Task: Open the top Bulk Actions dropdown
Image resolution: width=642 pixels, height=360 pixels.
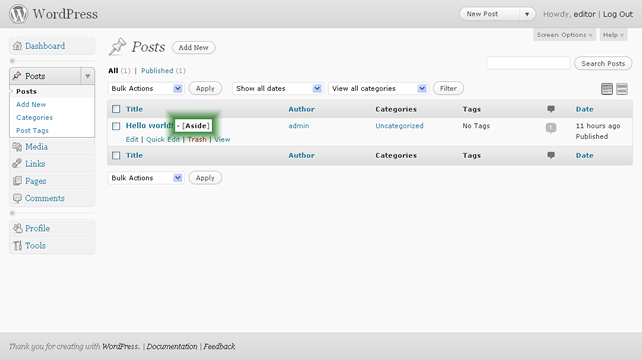Action: [x=146, y=88]
